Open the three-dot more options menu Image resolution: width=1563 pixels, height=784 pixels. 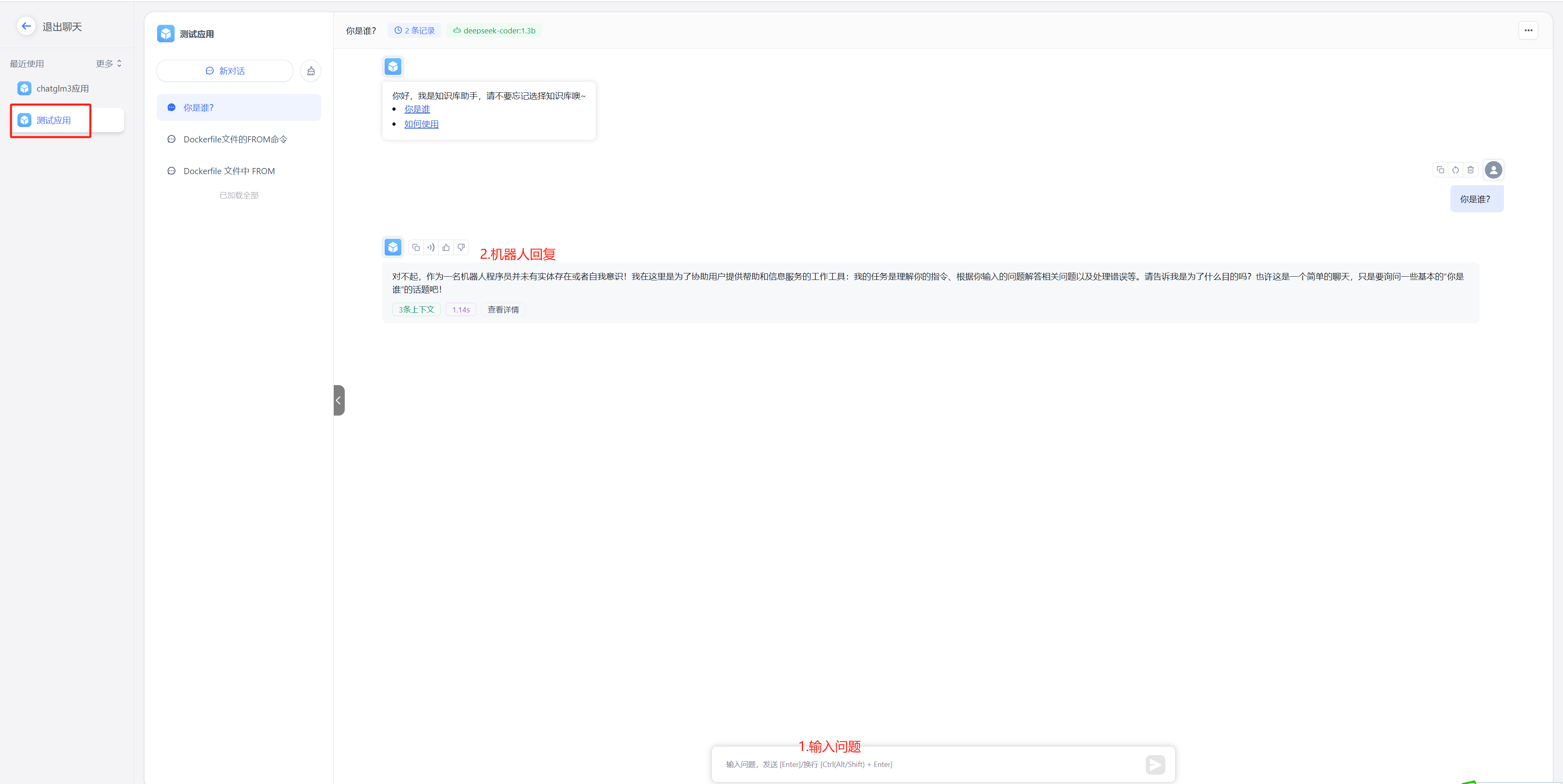(1528, 31)
